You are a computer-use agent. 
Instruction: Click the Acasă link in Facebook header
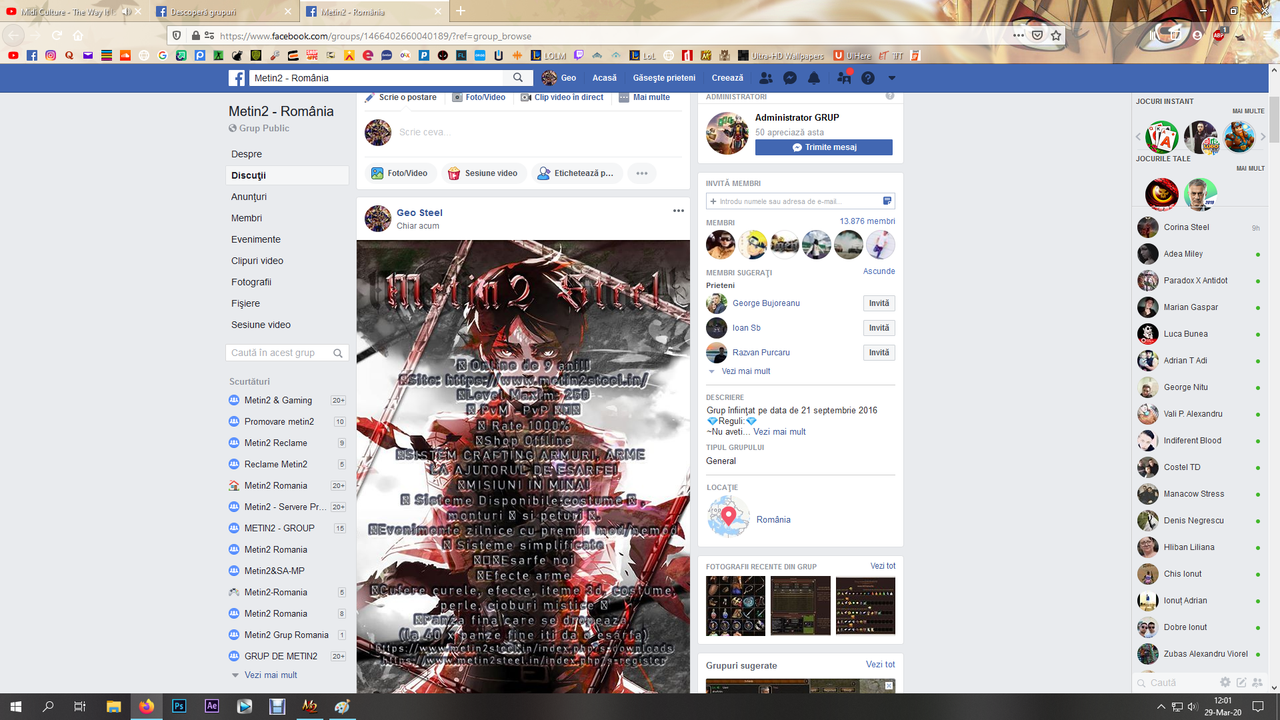pyautogui.click(x=604, y=78)
